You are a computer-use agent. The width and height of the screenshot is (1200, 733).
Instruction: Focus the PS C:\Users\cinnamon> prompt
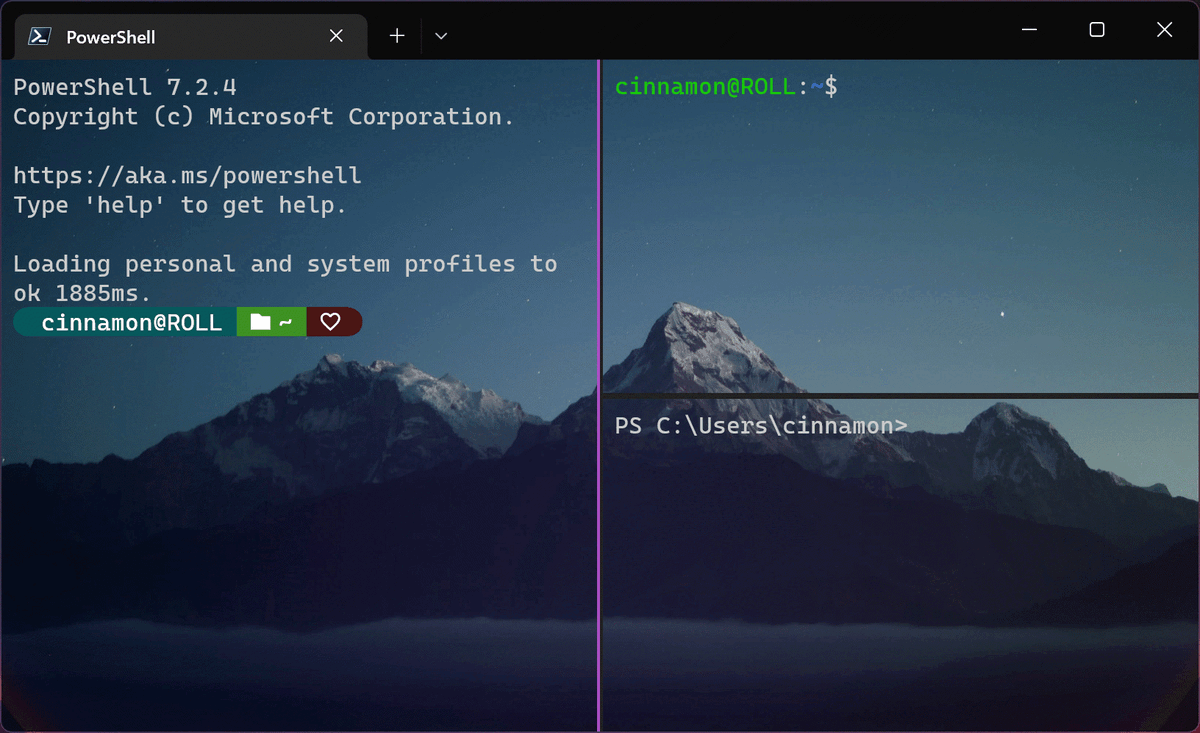tap(761, 426)
